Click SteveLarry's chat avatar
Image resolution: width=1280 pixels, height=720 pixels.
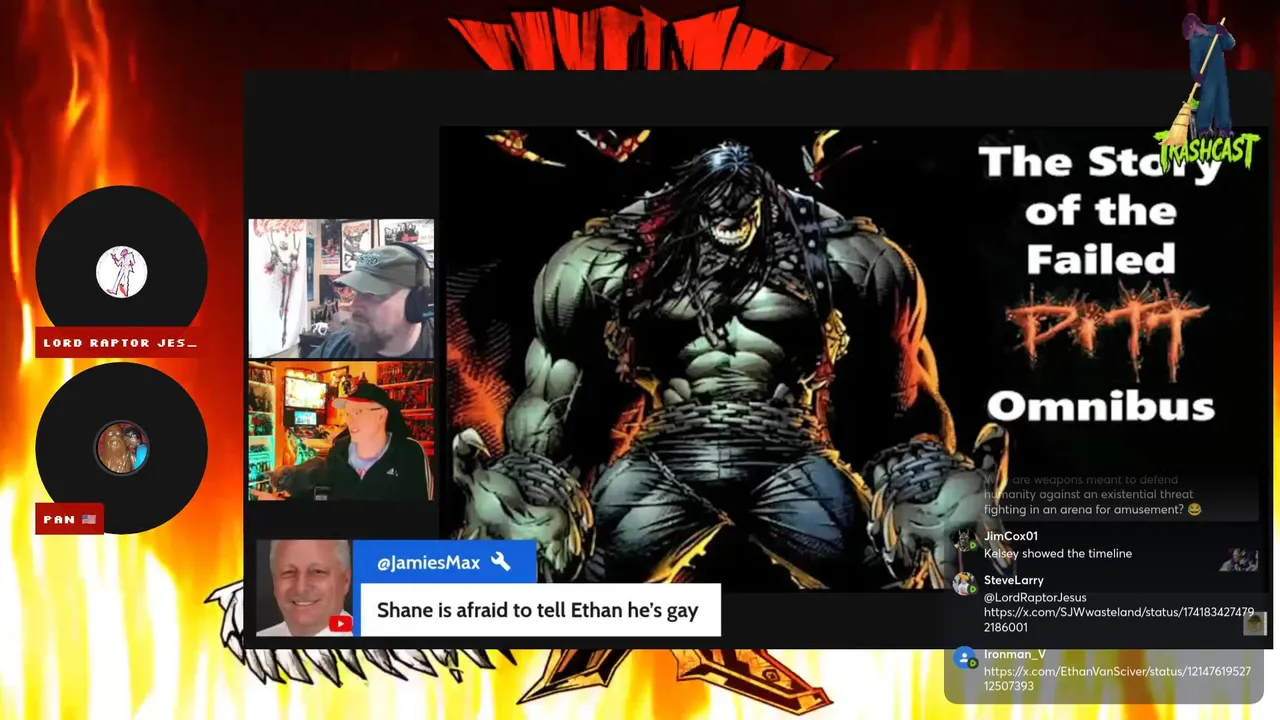pyautogui.click(x=965, y=584)
